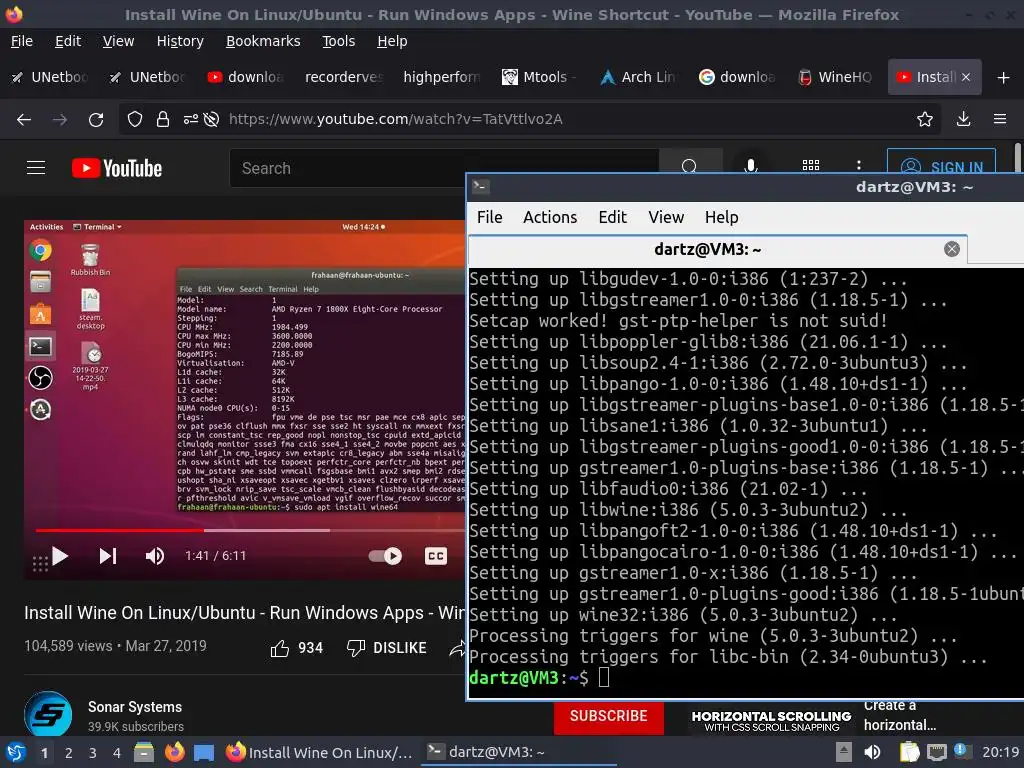Open Firefox downloads panel
Image resolution: width=1024 pixels, height=768 pixels.
963,120
